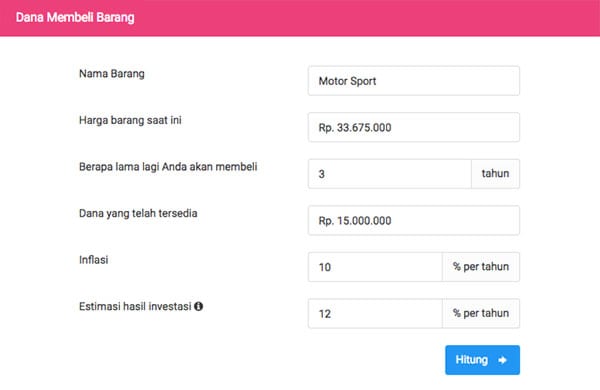This screenshot has height=390, width=600.
Task: Select the years-until-purchase input containing 3
Action: [390, 174]
